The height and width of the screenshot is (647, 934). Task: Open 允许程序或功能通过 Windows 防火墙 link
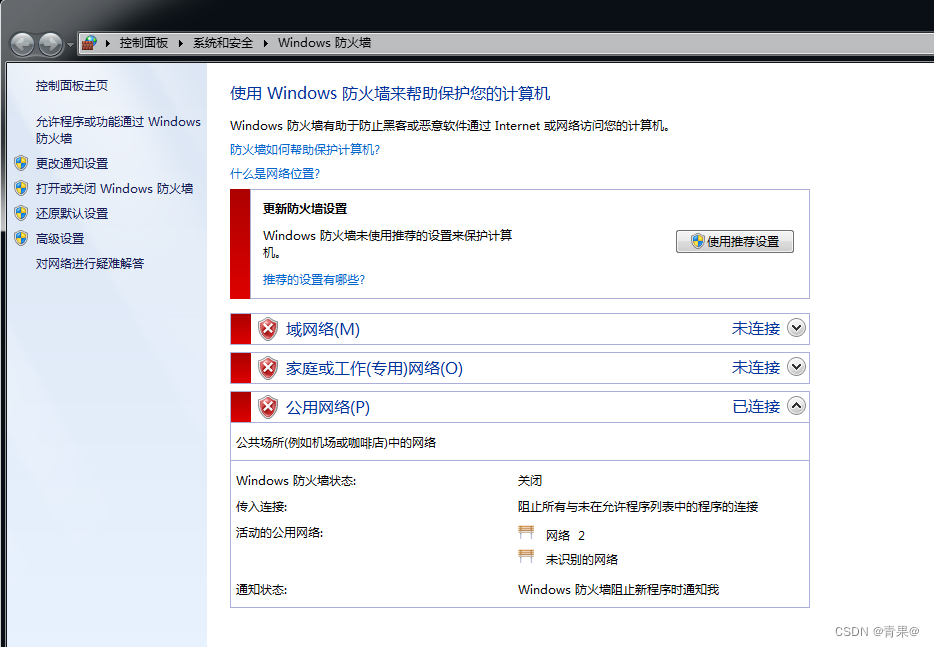click(118, 130)
